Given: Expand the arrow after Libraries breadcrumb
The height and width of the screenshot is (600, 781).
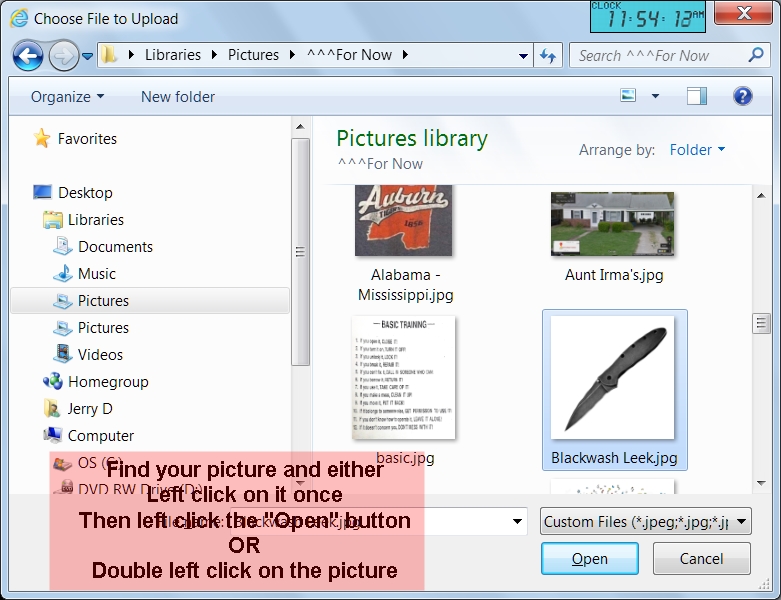Looking at the screenshot, I should pyautogui.click(x=214, y=55).
